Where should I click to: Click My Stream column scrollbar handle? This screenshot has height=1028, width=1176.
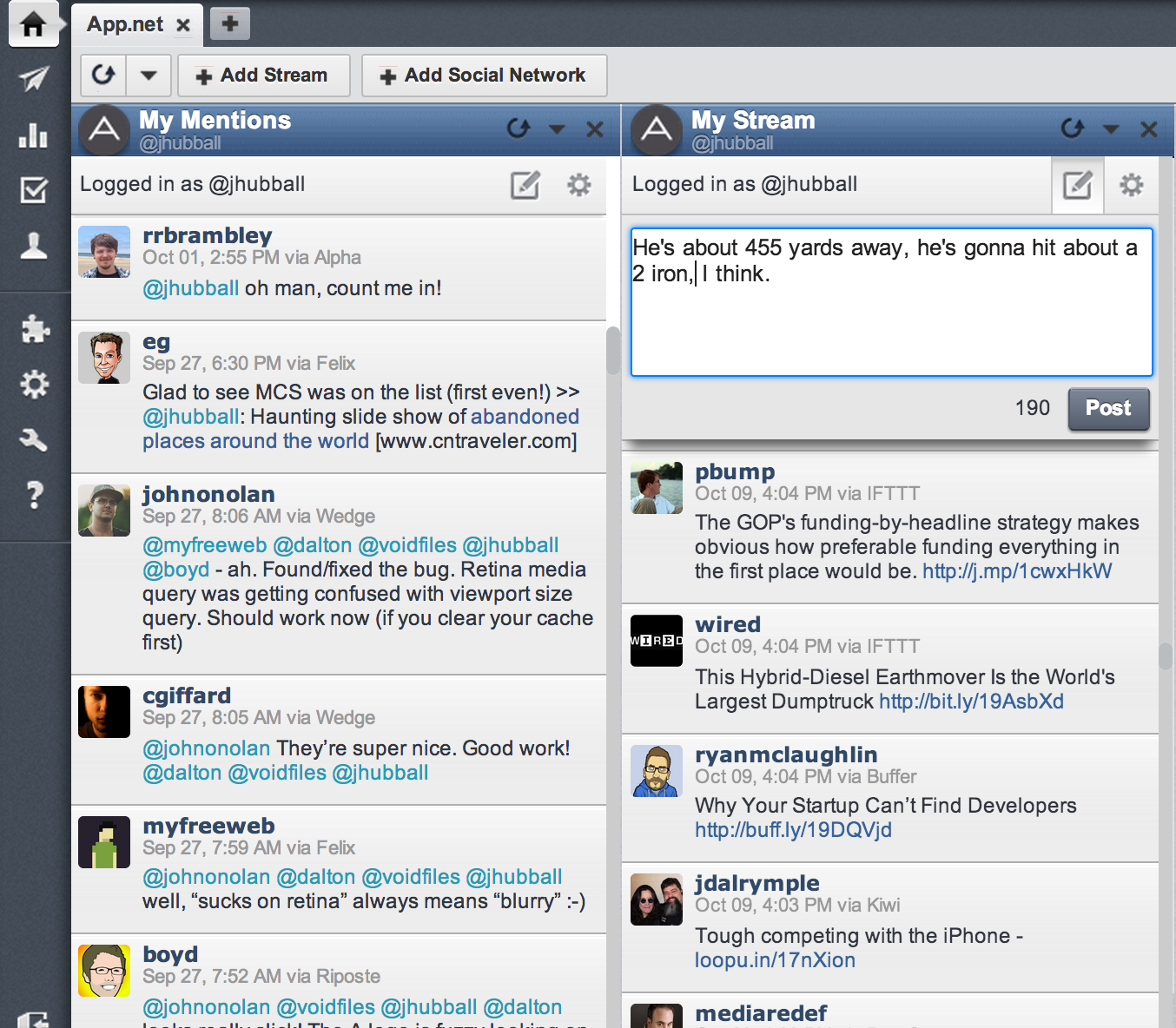1166,656
